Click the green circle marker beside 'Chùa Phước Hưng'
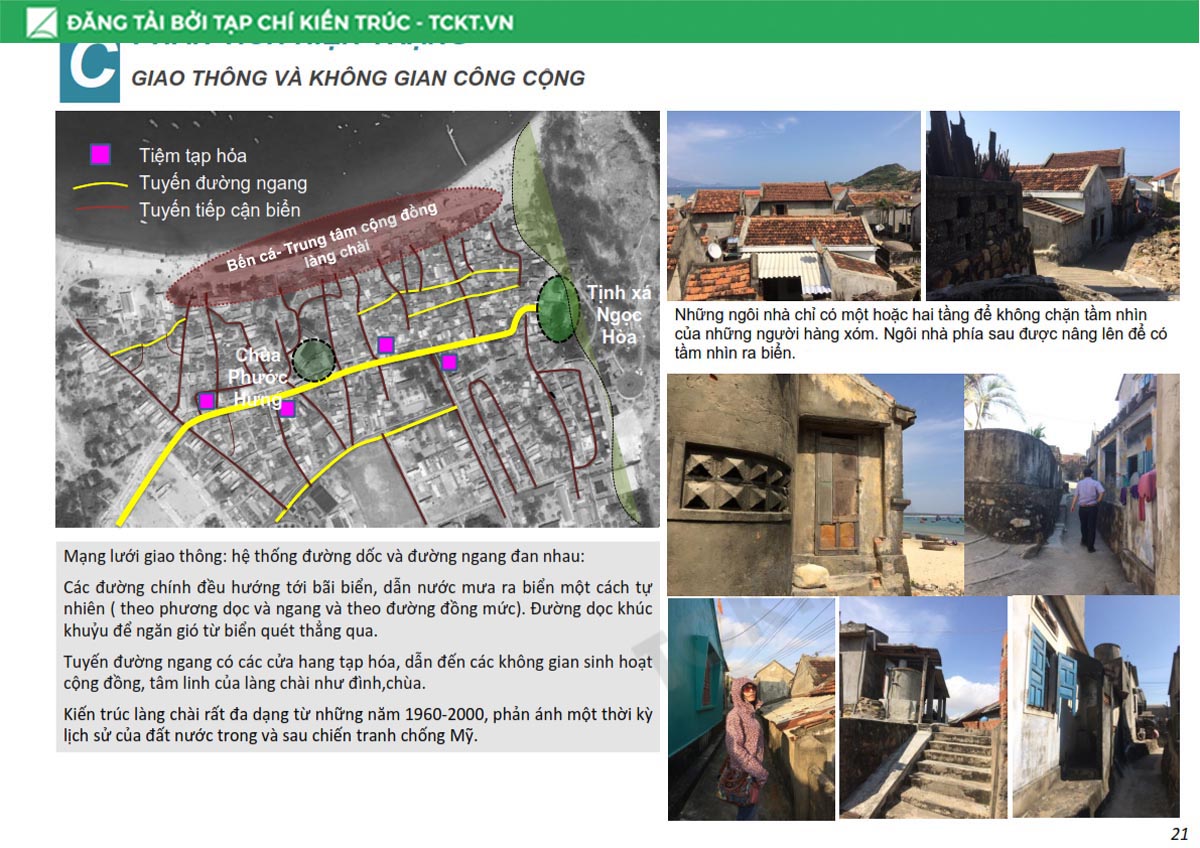Viewport: 1200px width, 848px height. pos(314,360)
